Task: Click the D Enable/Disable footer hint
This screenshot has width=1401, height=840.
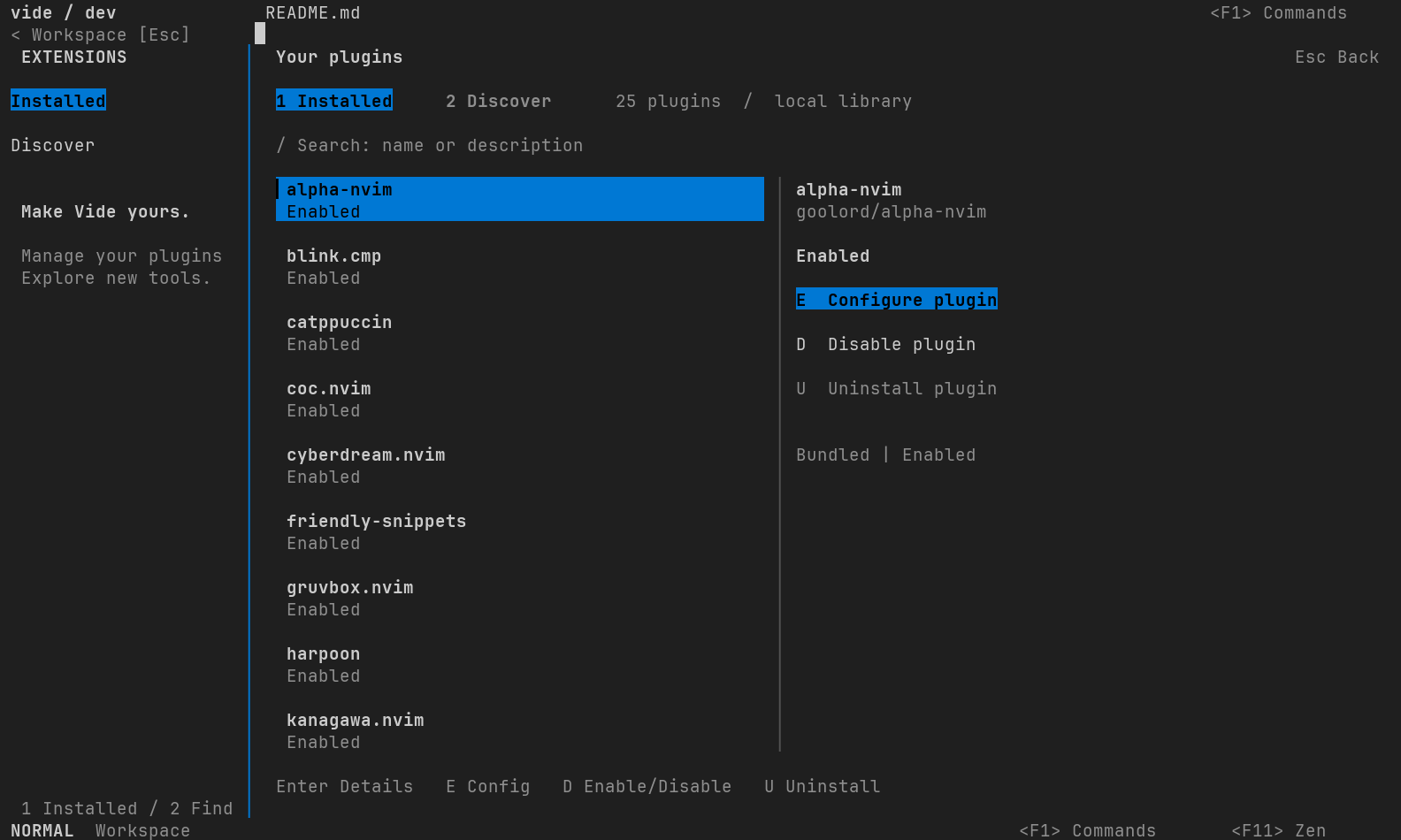Action: click(x=647, y=786)
